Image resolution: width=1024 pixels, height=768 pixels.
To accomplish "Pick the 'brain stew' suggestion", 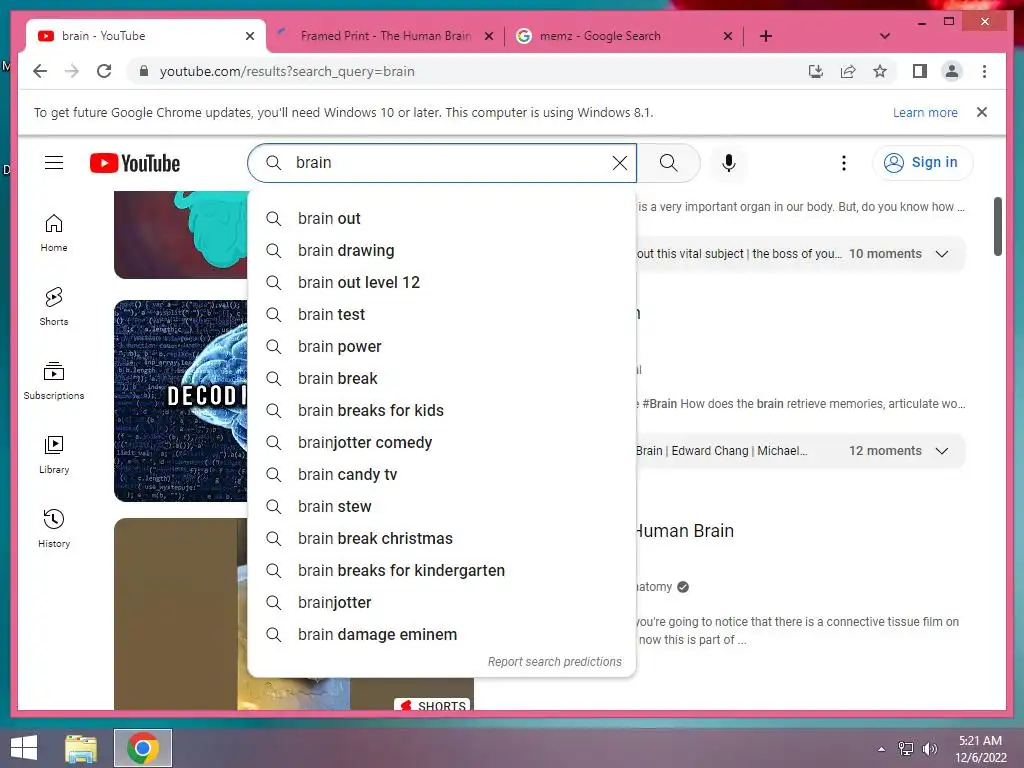I will (x=442, y=507).
